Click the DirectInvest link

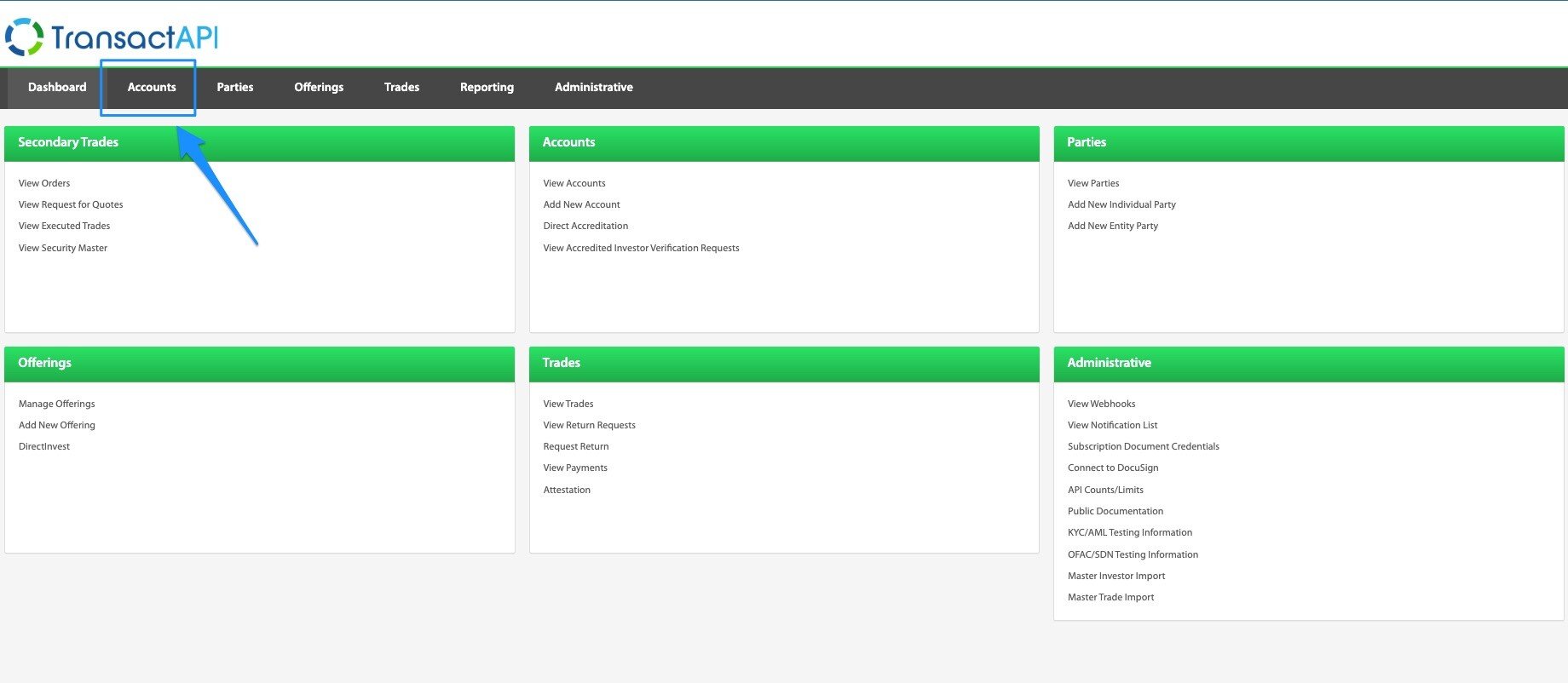pos(44,446)
